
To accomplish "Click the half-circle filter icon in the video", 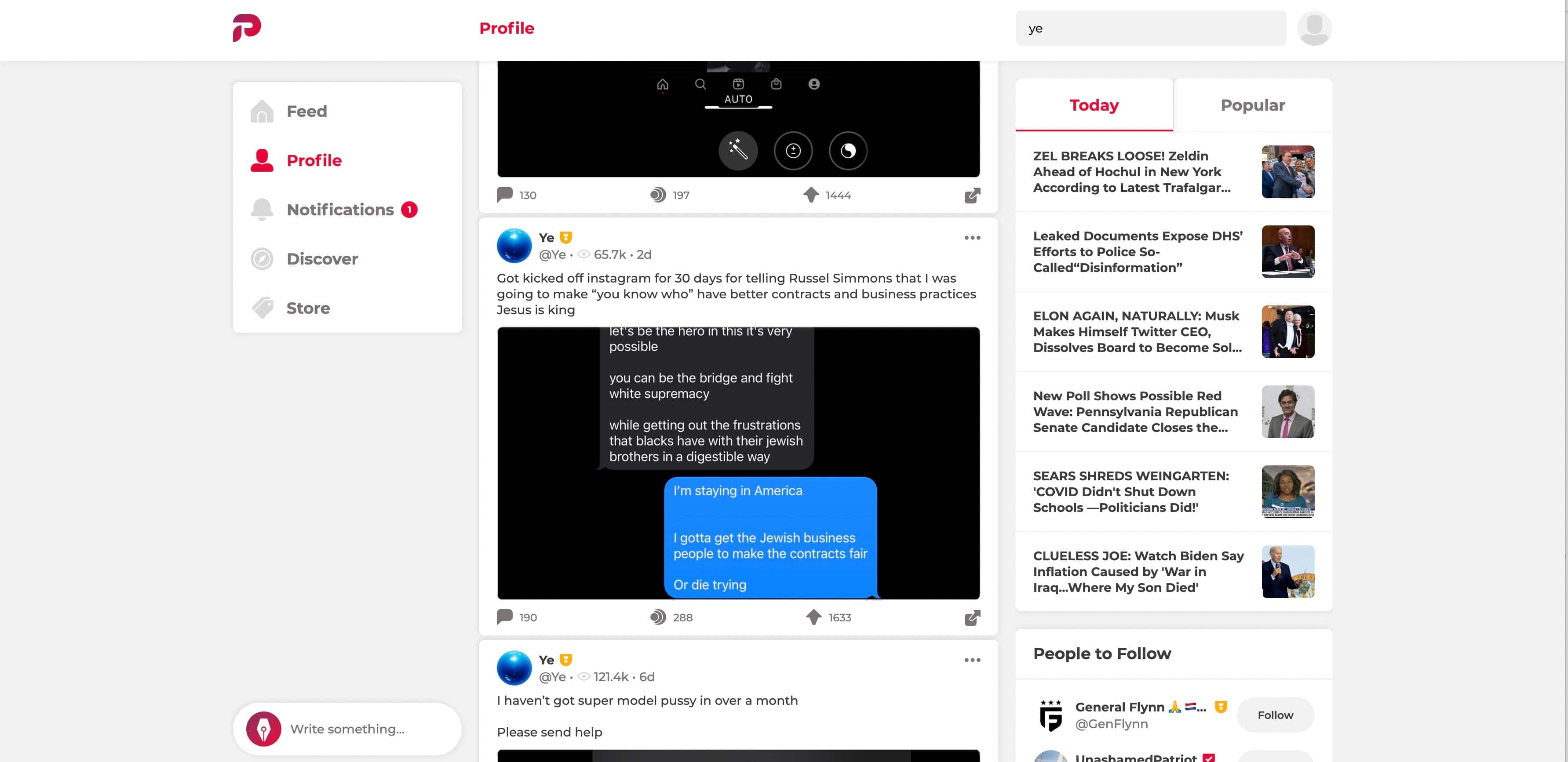I will (x=847, y=150).
